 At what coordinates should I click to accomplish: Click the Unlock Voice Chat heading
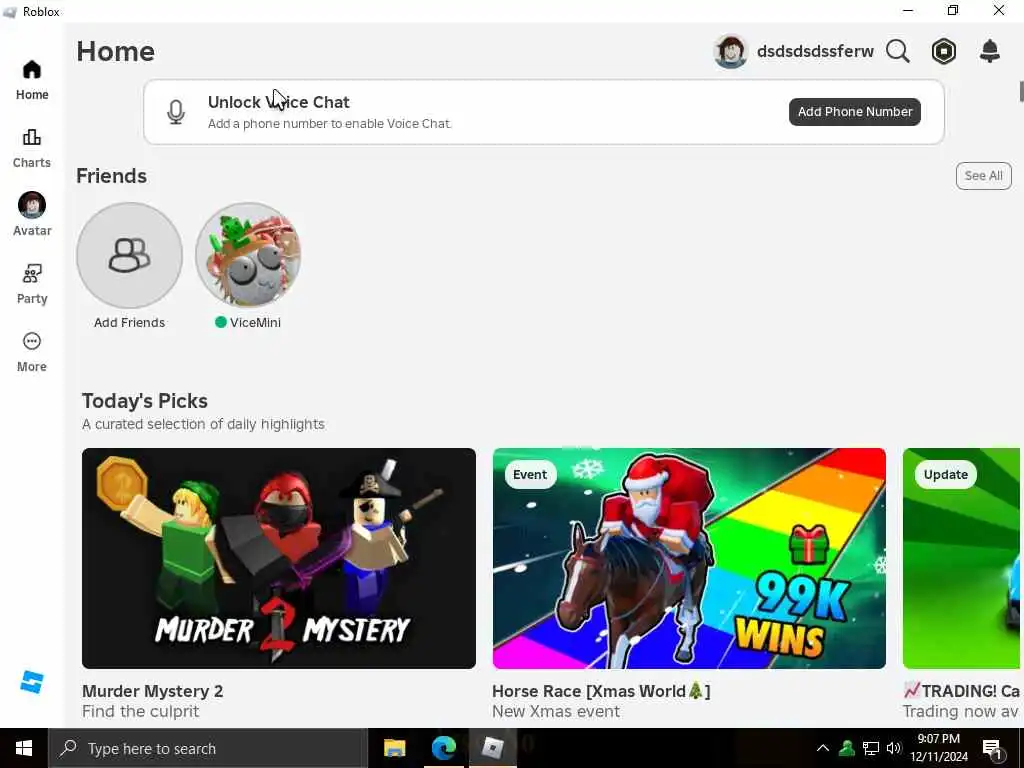[x=279, y=102]
